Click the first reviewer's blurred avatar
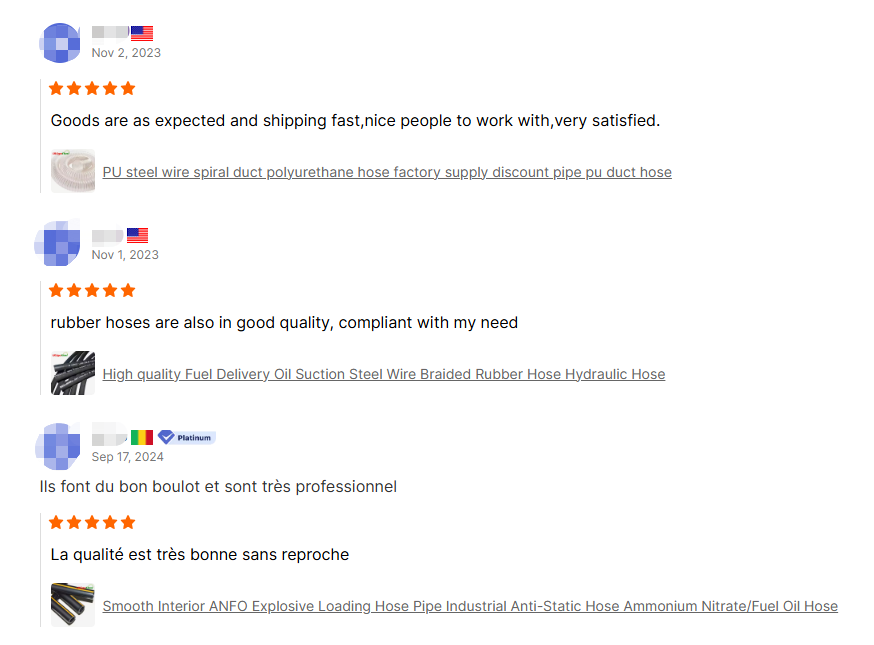 (60, 43)
